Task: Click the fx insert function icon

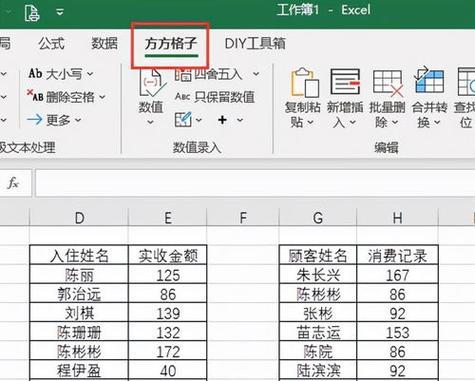Action: 13,183
